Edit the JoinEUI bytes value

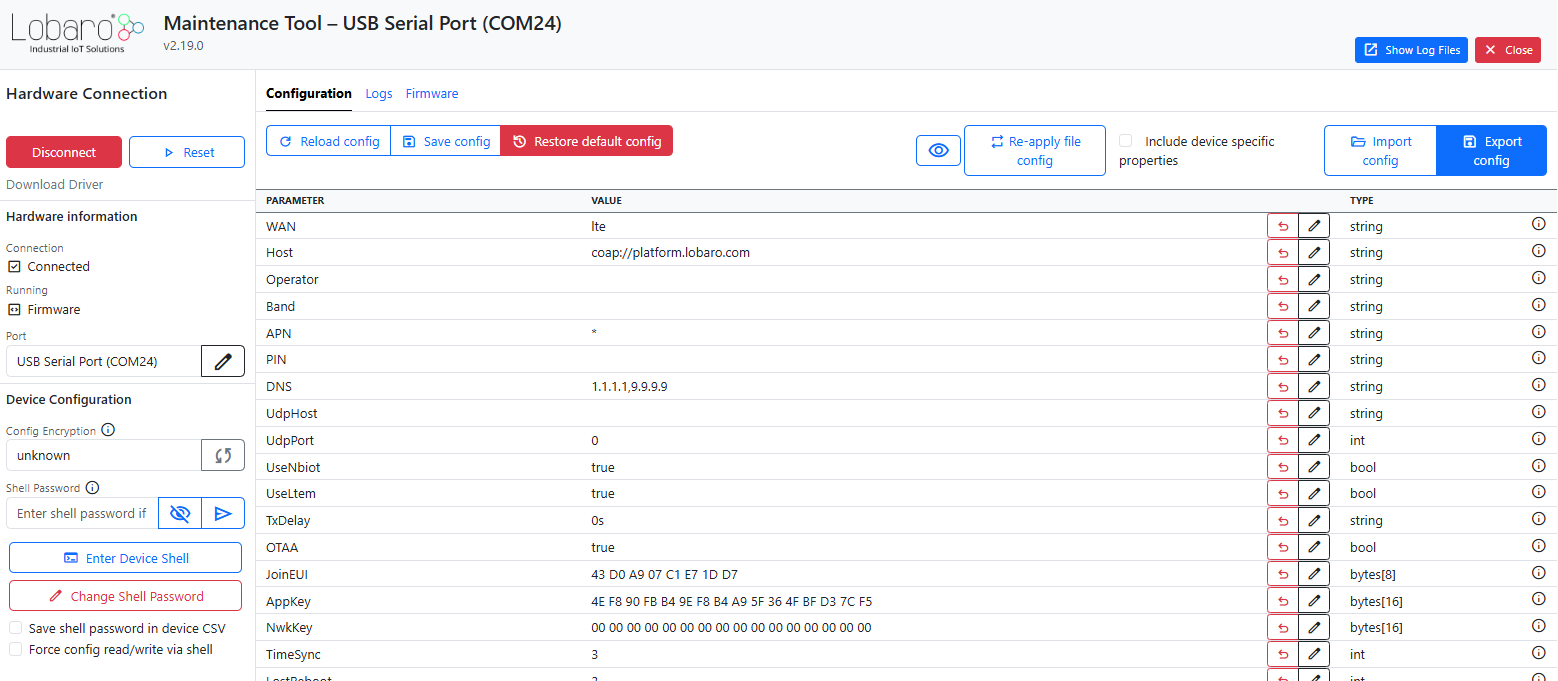click(1314, 574)
